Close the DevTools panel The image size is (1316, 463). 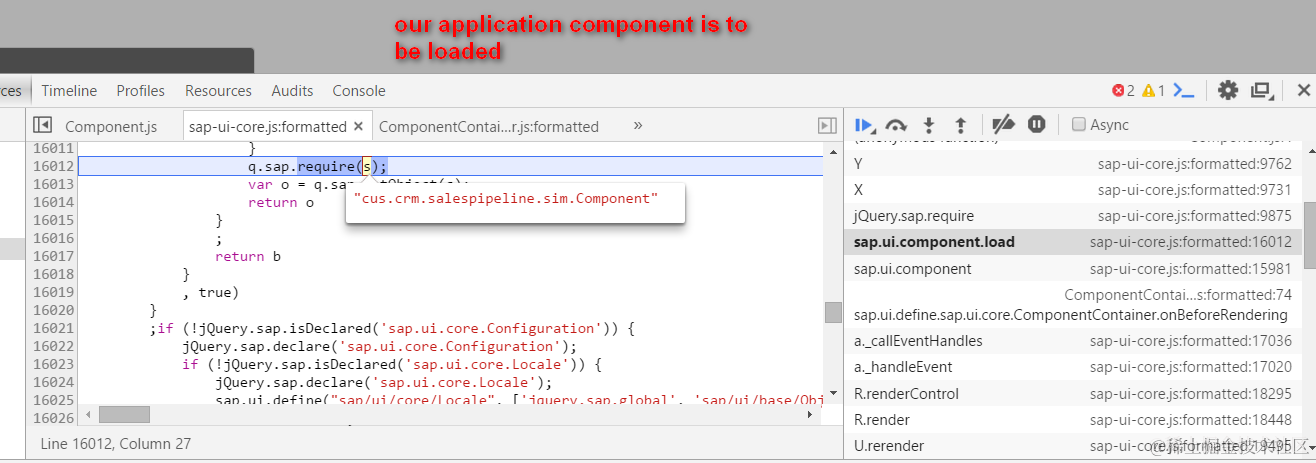pos(1303,90)
